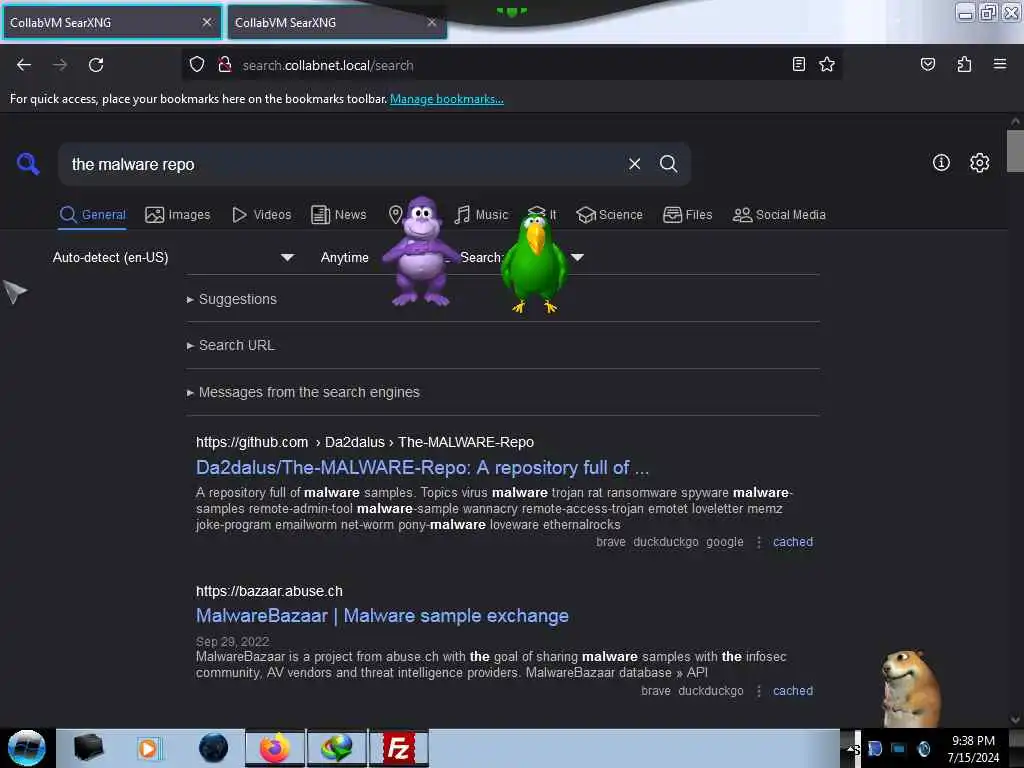The height and width of the screenshot is (768, 1024).
Task: Switch to the first CollabVM SearXNG tab
Action: tap(112, 22)
